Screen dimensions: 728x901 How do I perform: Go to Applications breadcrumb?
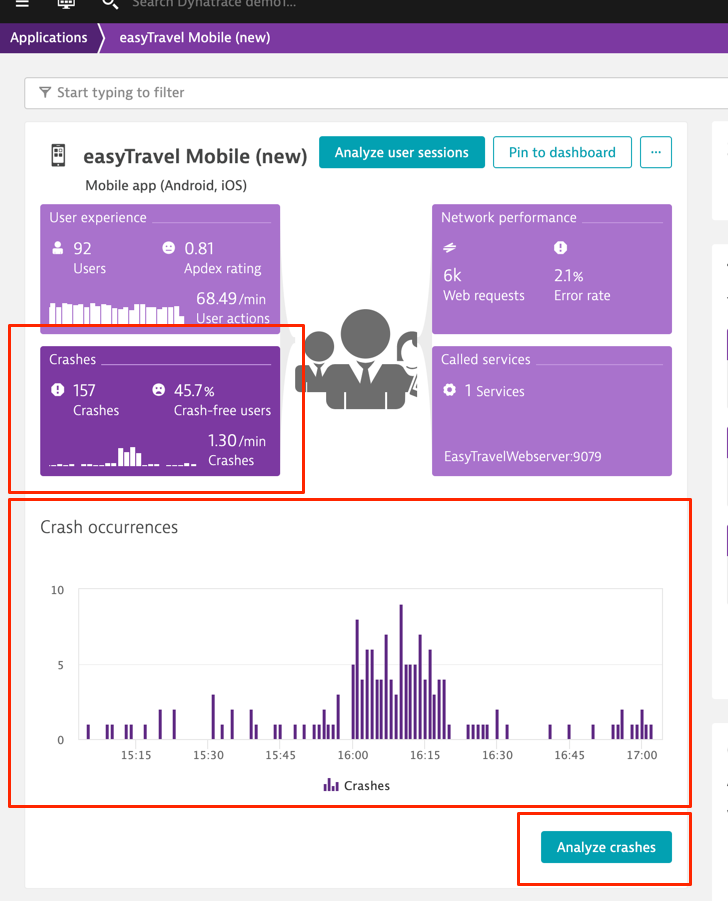49,38
